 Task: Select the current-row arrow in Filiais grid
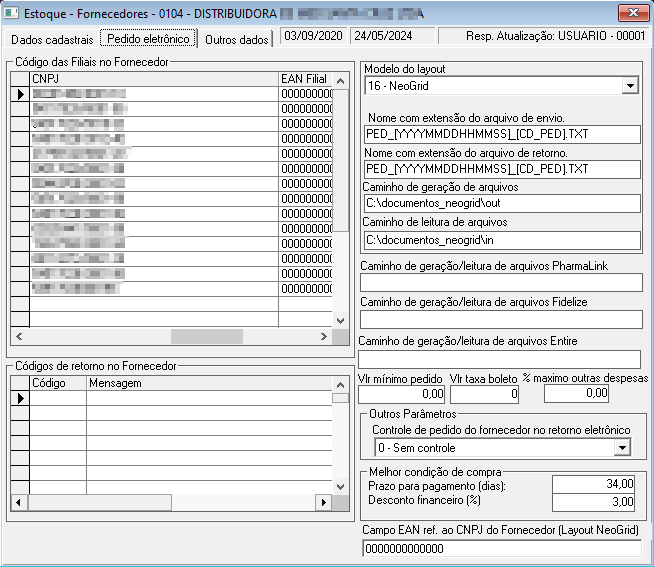20,94
